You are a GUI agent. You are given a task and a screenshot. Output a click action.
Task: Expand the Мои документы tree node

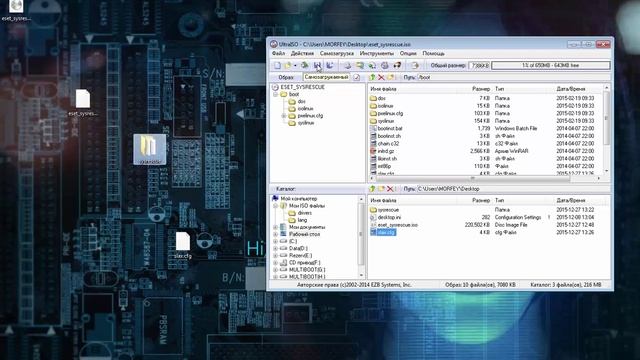(x=276, y=227)
